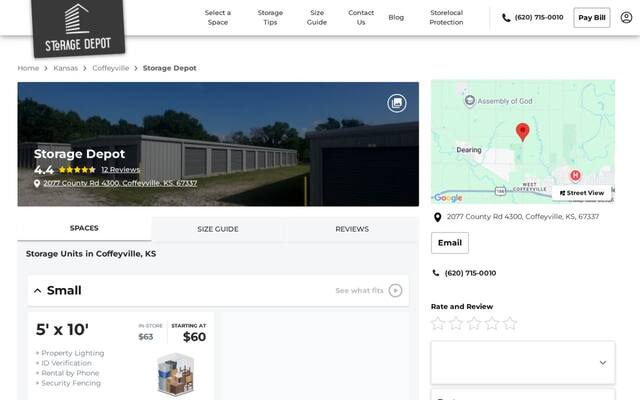This screenshot has height=400, width=640.
Task: Click the yellow rating stars on banner
Action: [77, 170]
